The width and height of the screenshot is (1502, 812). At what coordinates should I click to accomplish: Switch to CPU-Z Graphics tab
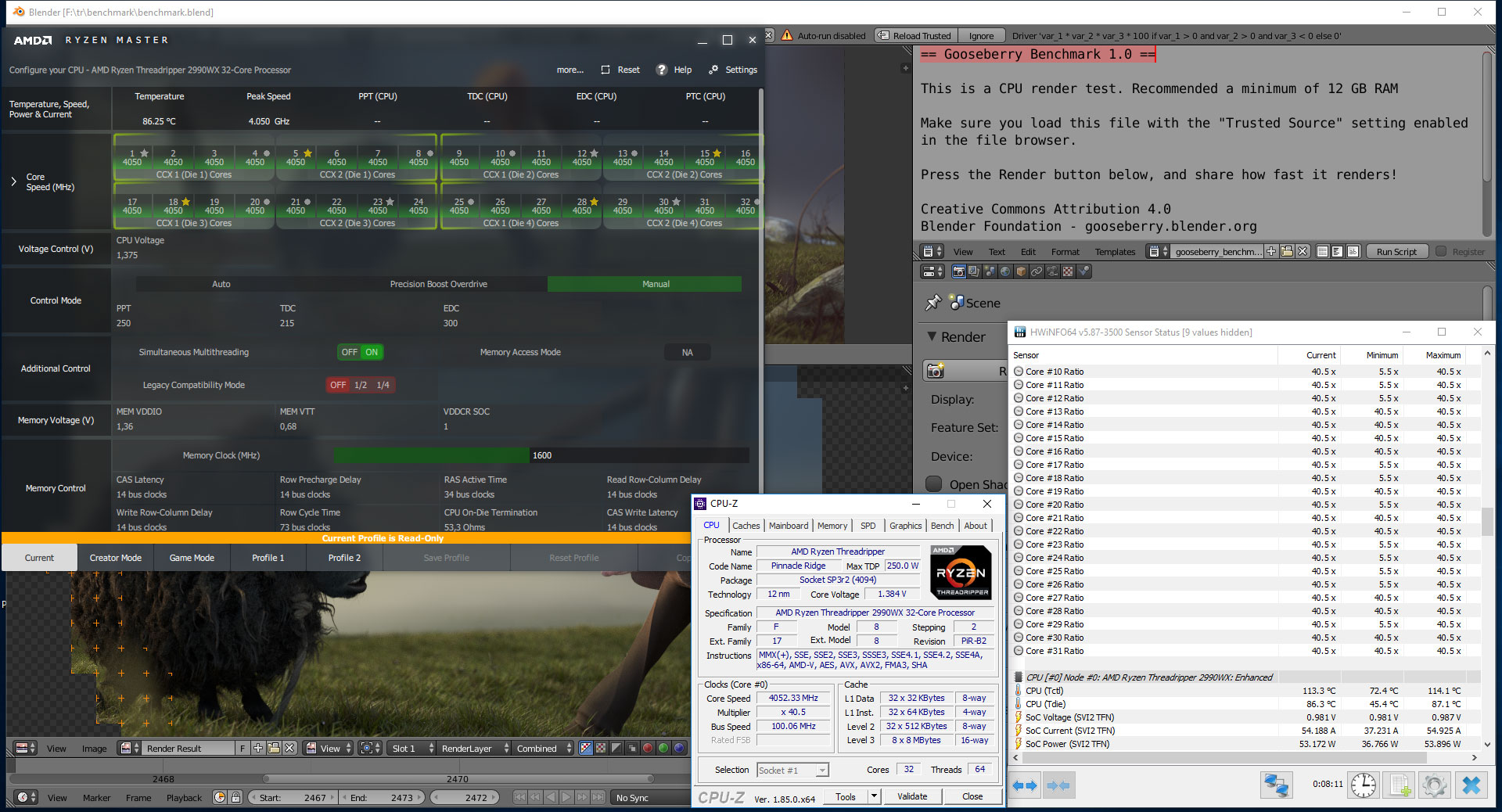[x=905, y=526]
